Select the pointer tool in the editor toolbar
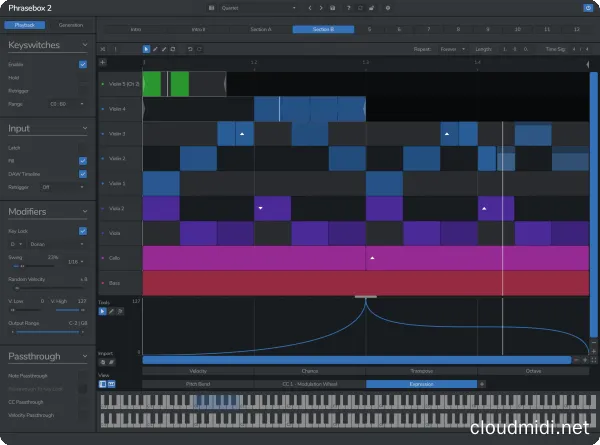 click(146, 48)
